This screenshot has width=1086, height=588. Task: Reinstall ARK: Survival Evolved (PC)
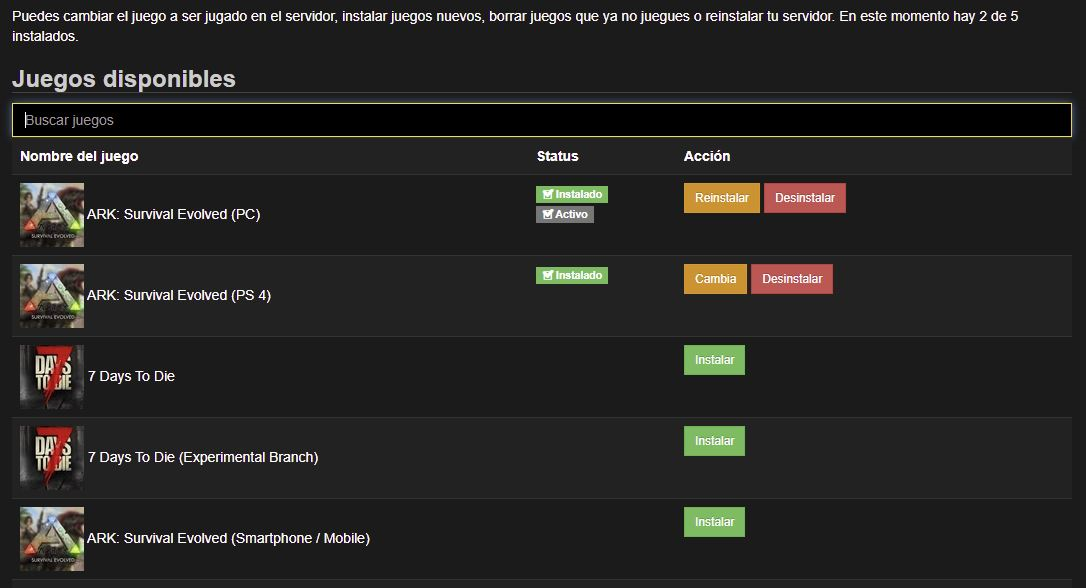[x=722, y=198]
